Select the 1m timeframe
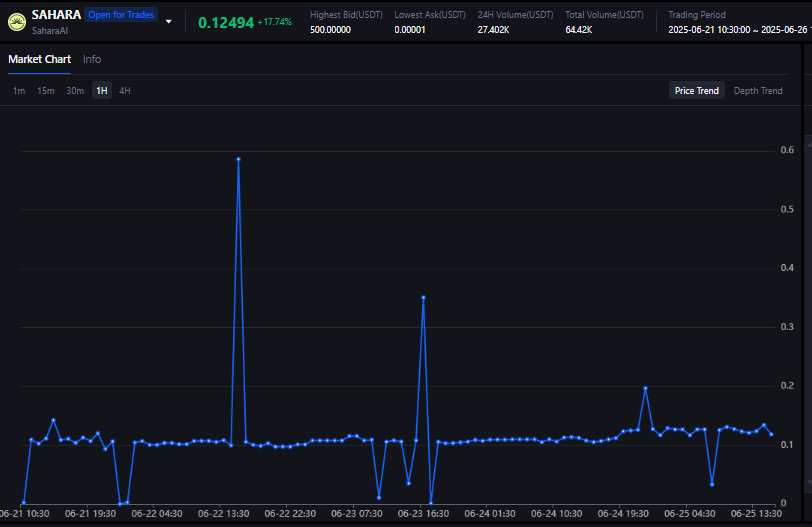This screenshot has height=527, width=812. coord(19,91)
